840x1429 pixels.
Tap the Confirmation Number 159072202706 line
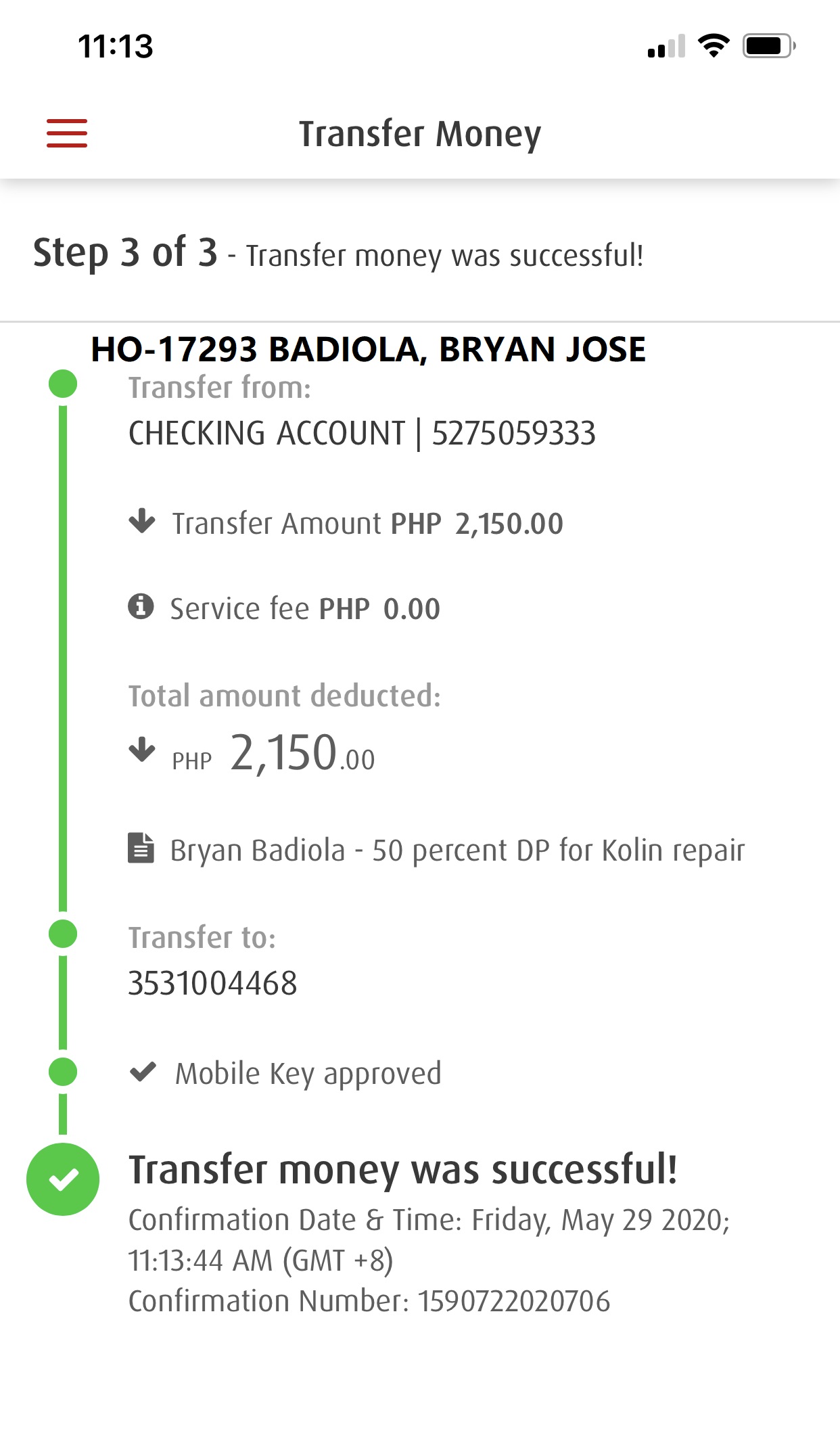[x=369, y=1301]
